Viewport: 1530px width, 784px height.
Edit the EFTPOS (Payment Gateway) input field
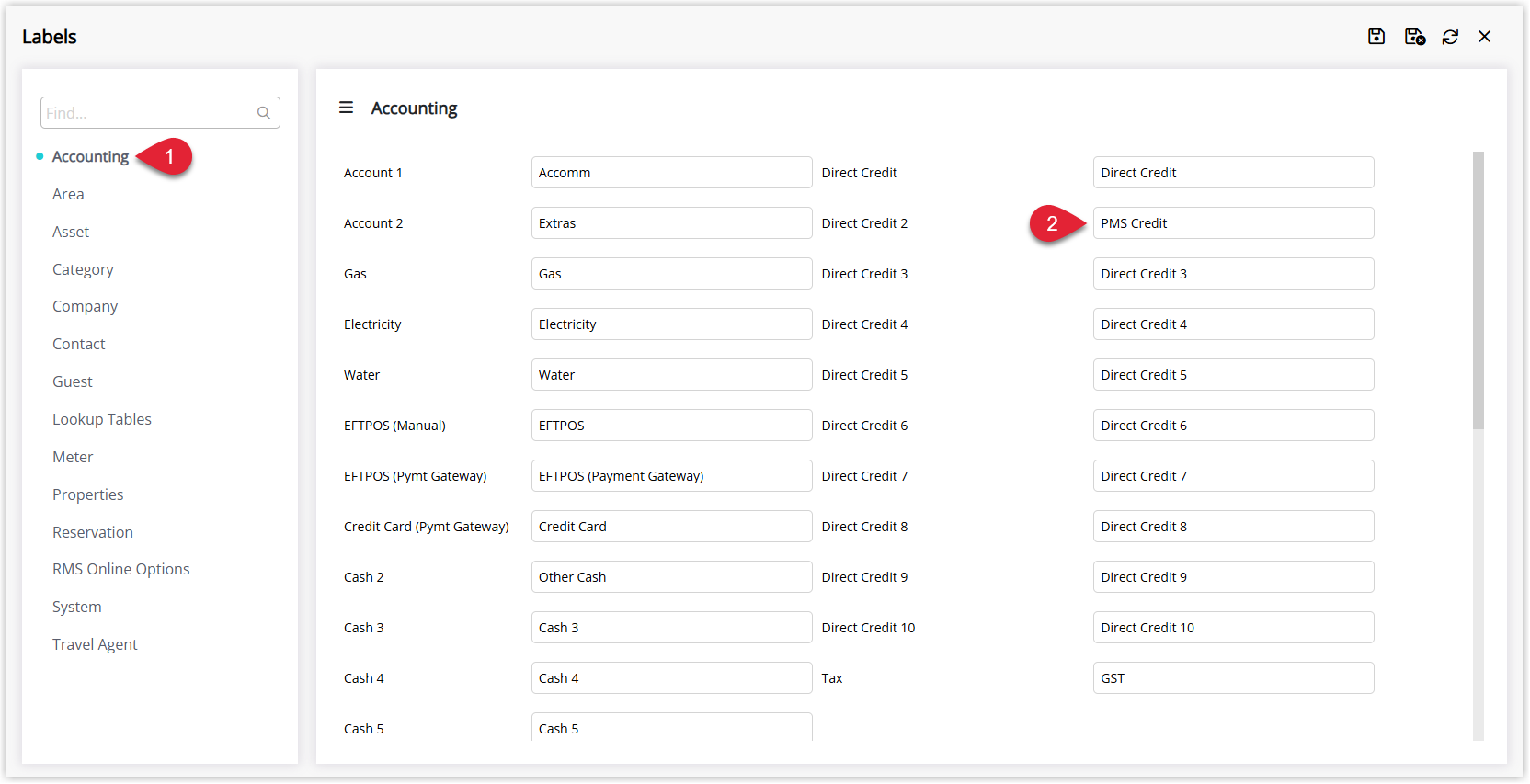pyautogui.click(x=671, y=476)
